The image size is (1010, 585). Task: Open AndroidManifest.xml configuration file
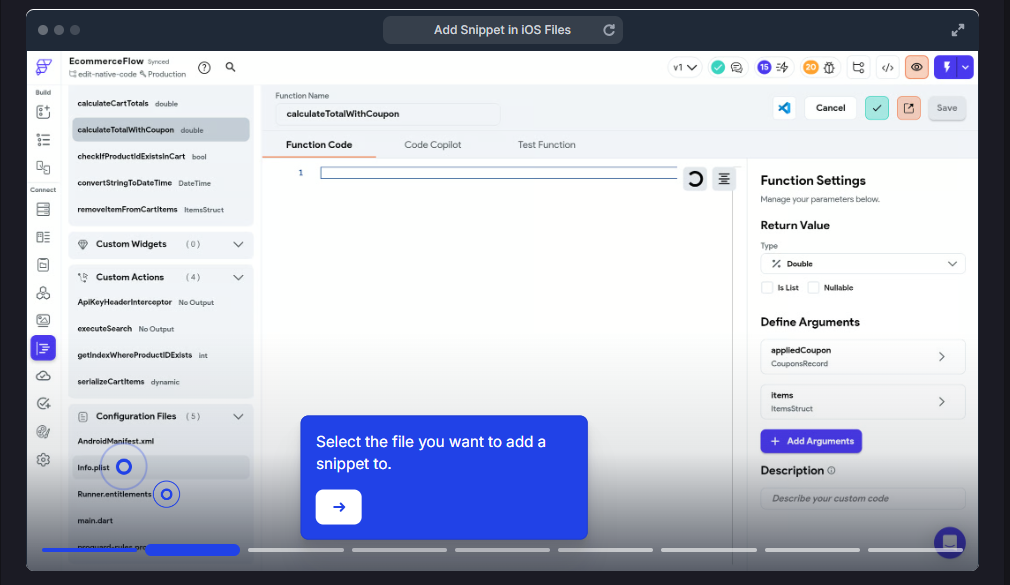[160, 441]
